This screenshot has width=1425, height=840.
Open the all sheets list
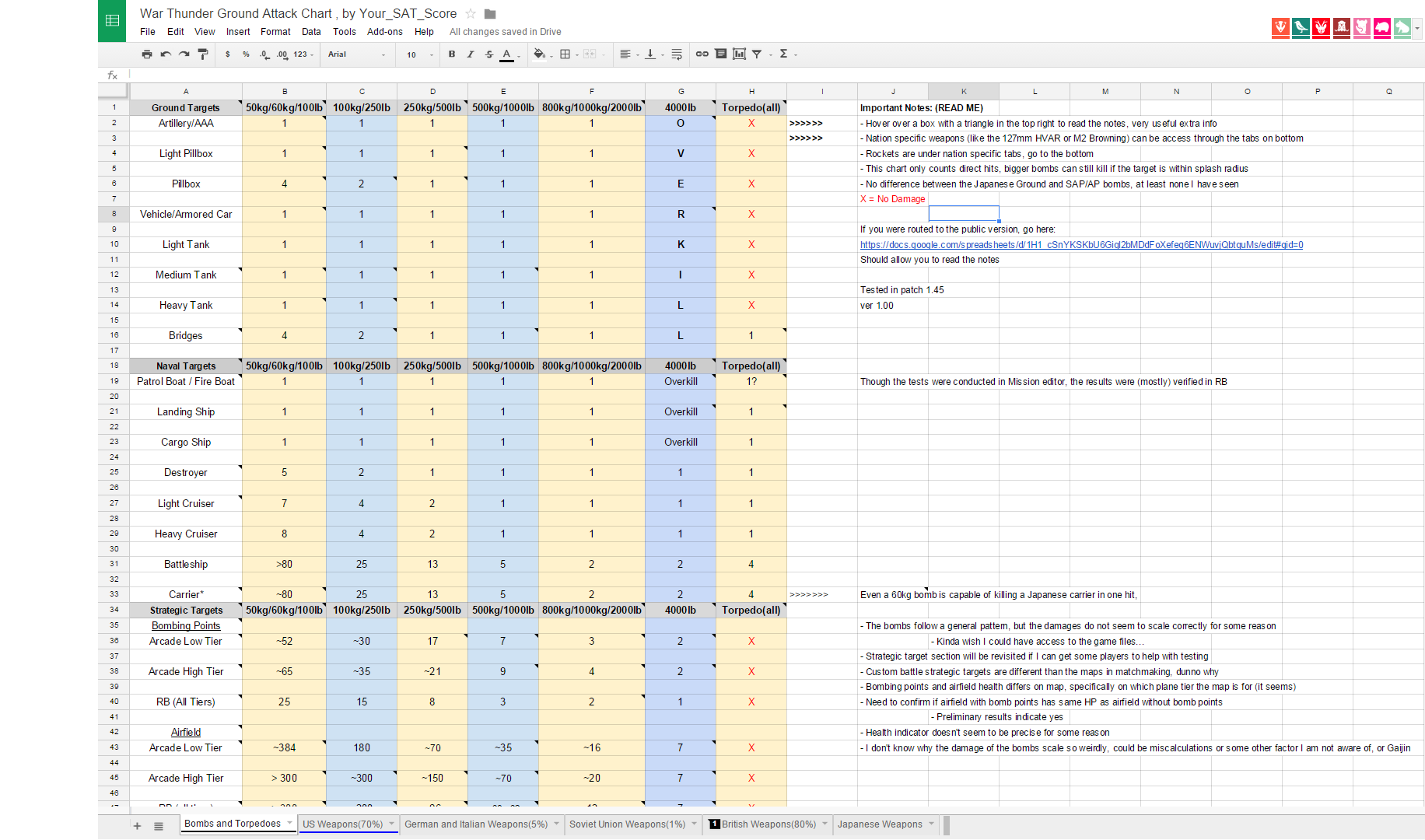(x=159, y=826)
